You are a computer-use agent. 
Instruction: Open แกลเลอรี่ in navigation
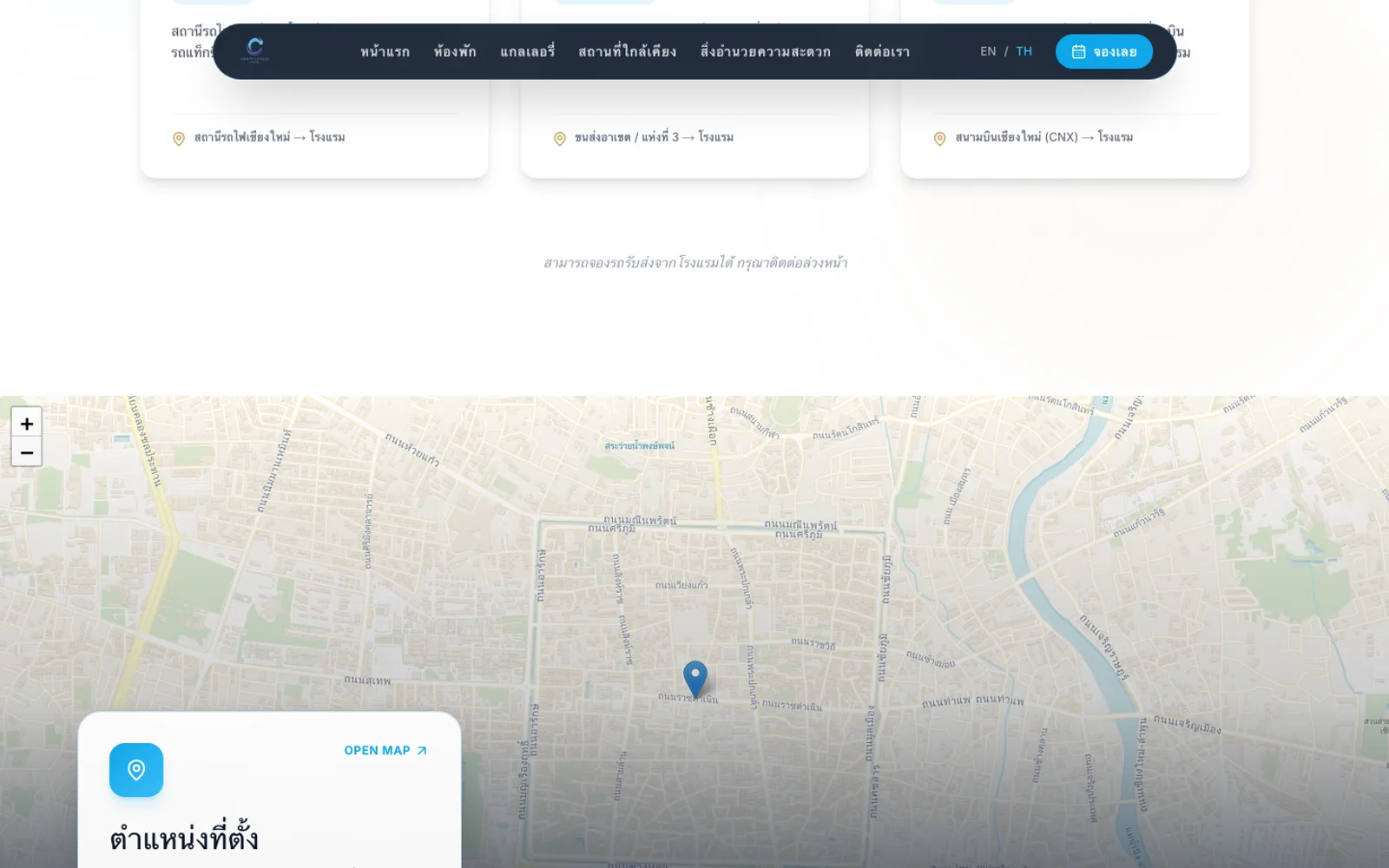[527, 52]
